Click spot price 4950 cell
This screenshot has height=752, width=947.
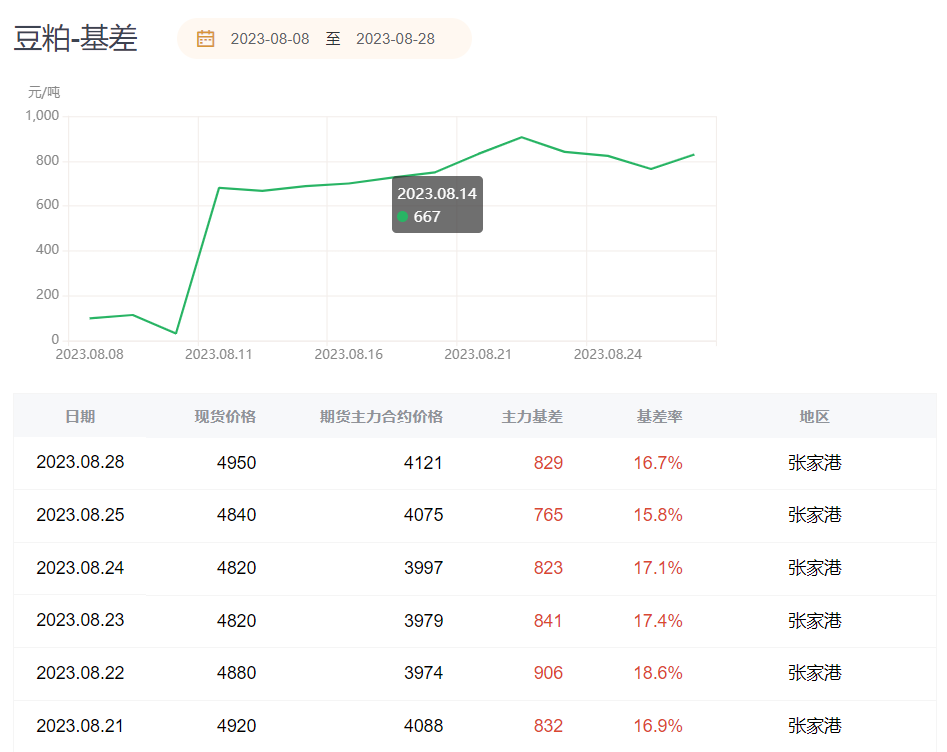coord(237,463)
